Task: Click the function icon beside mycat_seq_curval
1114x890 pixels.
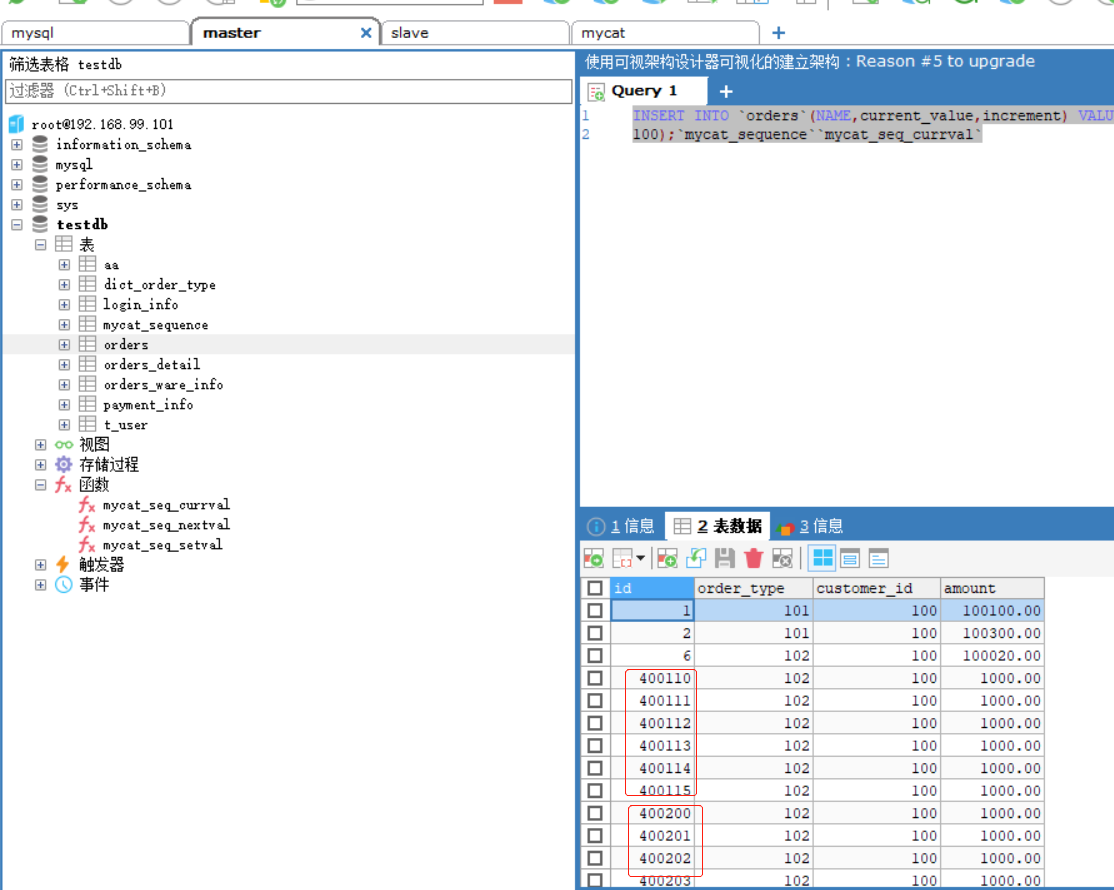Action: pos(87,505)
